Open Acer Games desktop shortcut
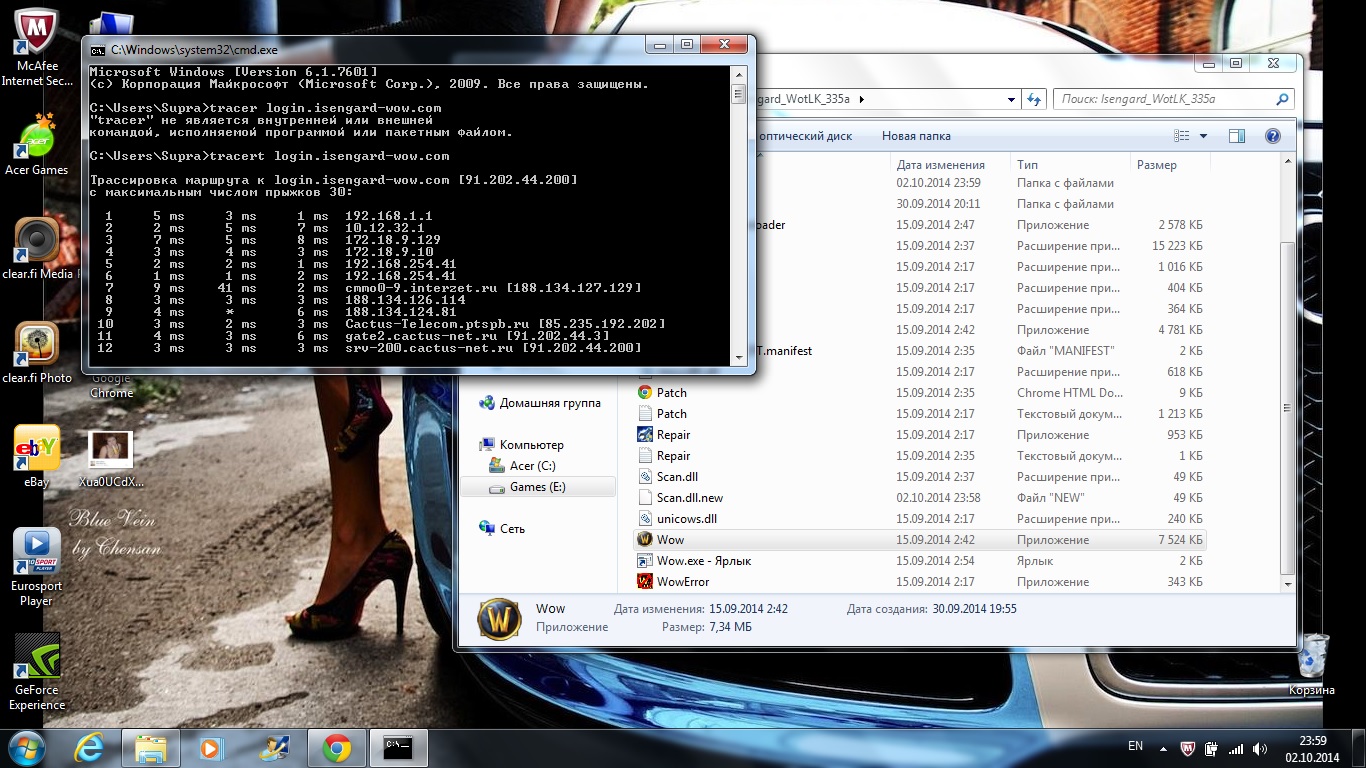Image resolution: width=1366 pixels, height=768 pixels. coord(37,145)
